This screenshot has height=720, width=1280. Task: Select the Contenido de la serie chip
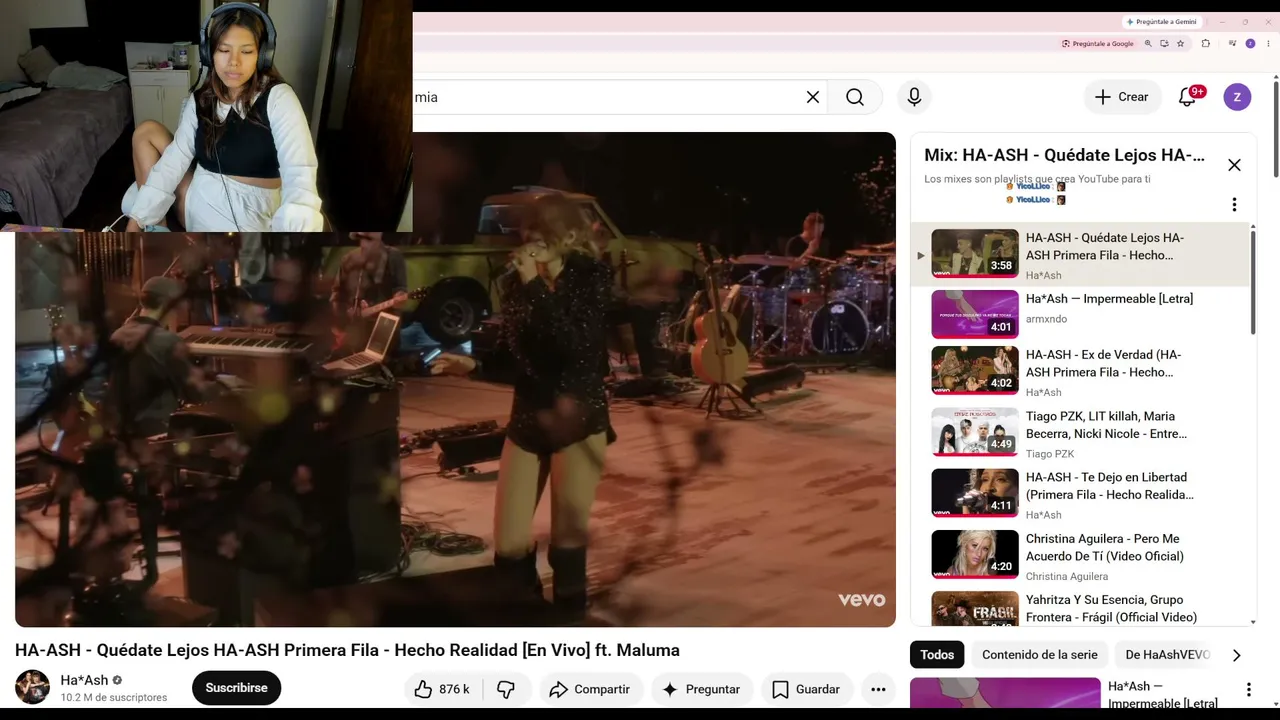click(x=1039, y=655)
